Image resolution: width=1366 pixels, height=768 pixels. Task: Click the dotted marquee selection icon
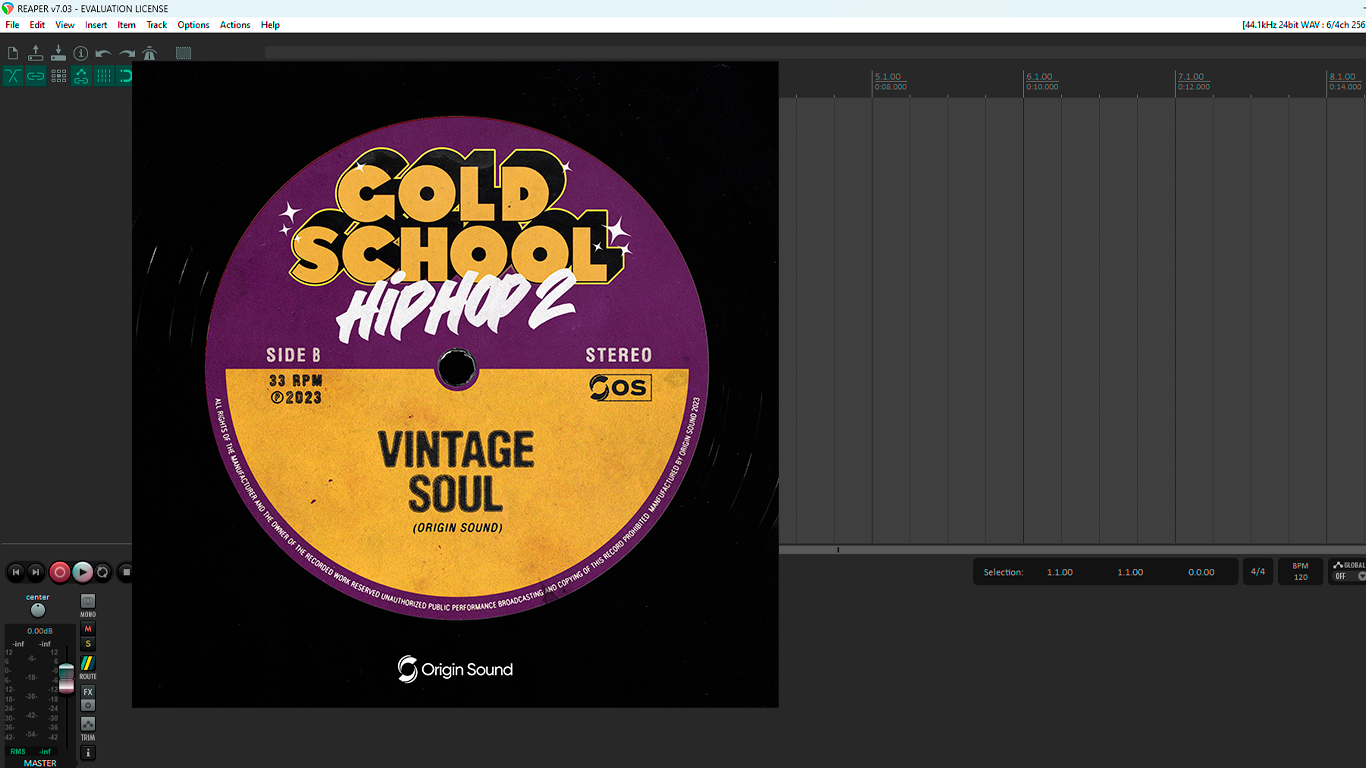tap(183, 53)
